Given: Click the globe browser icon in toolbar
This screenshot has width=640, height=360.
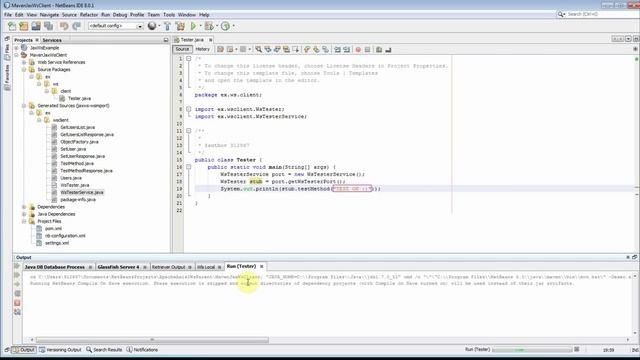Looking at the screenshot, I should point(152,26).
